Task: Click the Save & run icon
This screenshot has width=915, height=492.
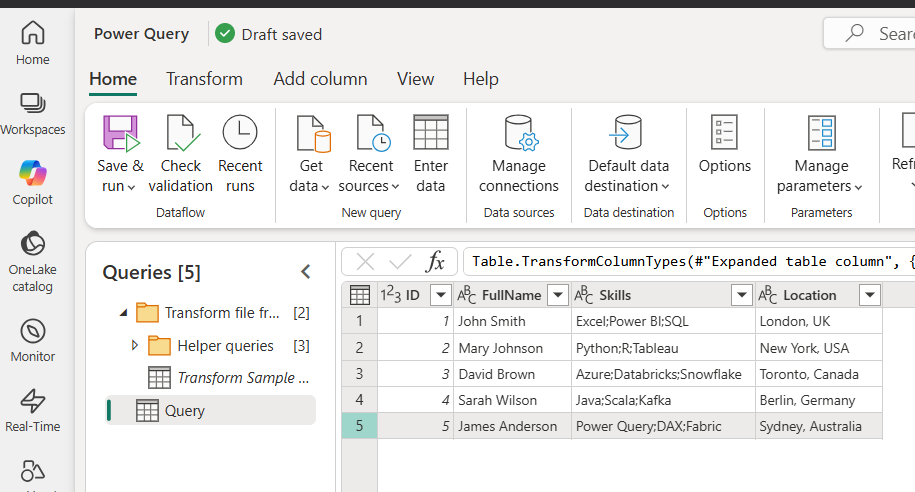Action: pyautogui.click(x=120, y=134)
